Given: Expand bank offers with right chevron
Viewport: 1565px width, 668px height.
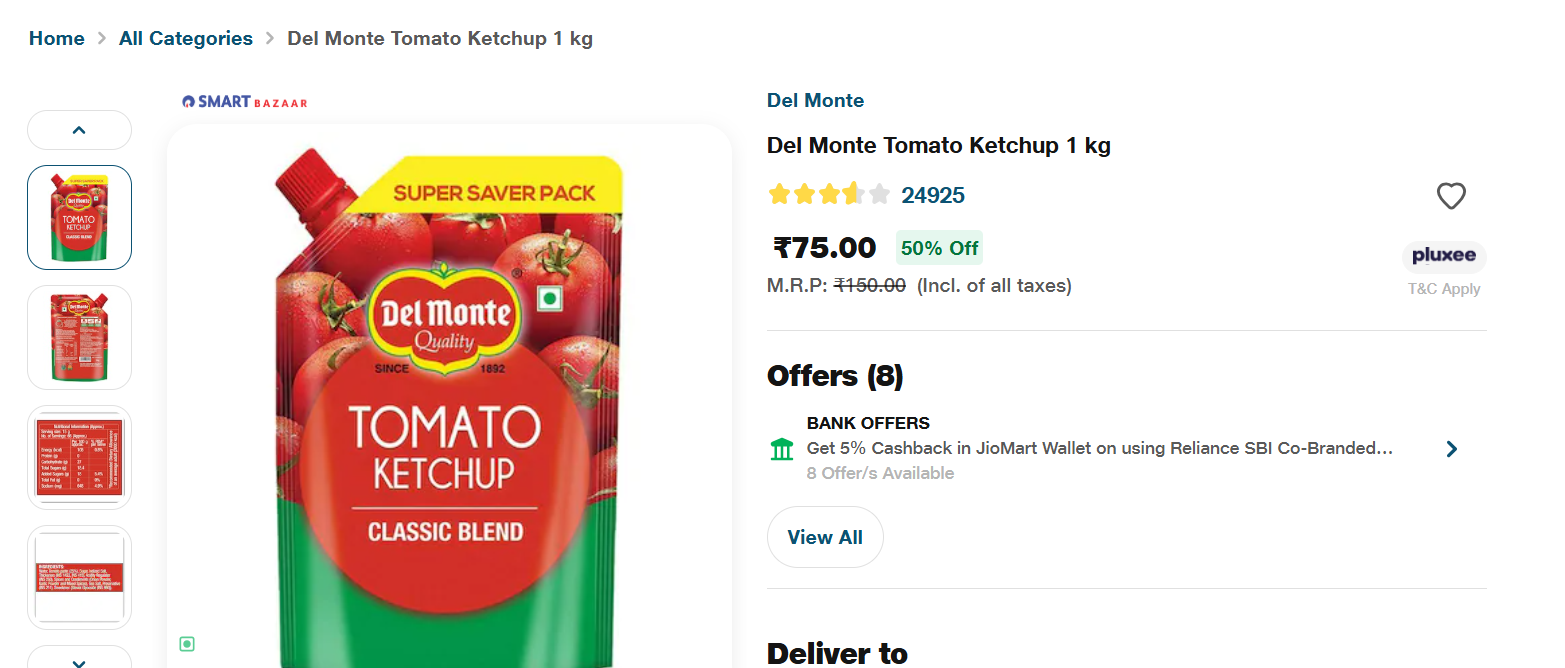Looking at the screenshot, I should pos(1452,449).
